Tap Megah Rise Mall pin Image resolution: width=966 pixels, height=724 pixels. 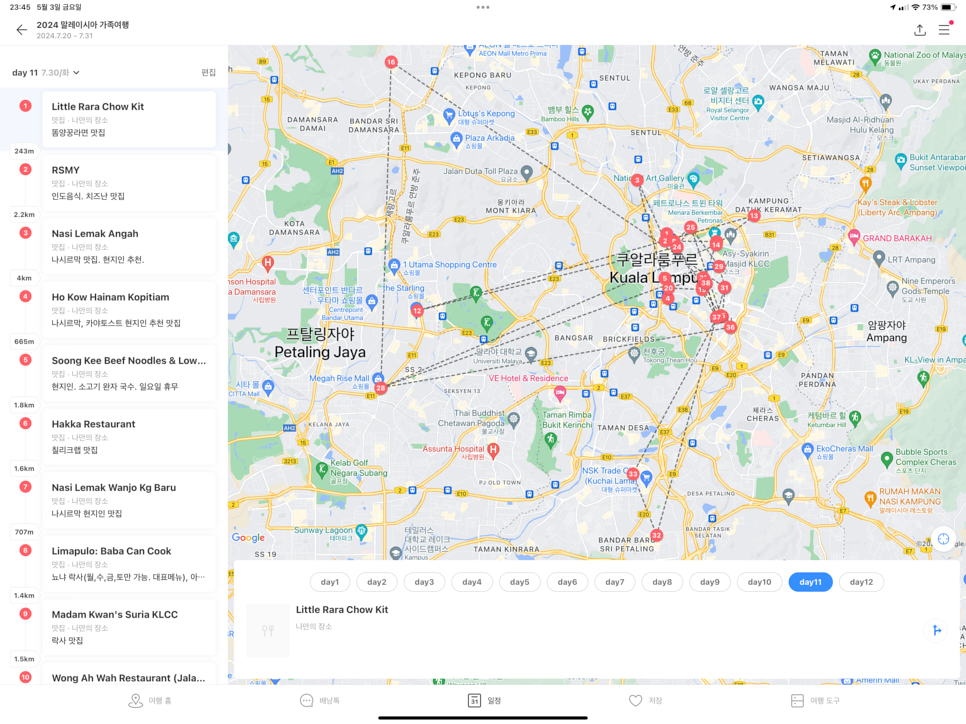pyautogui.click(x=378, y=378)
